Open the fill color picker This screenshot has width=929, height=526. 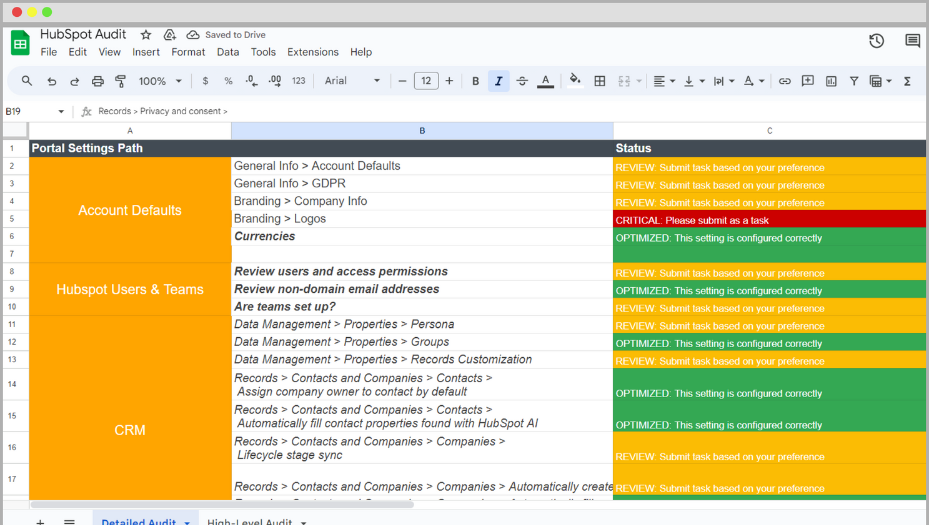pyautogui.click(x=575, y=81)
